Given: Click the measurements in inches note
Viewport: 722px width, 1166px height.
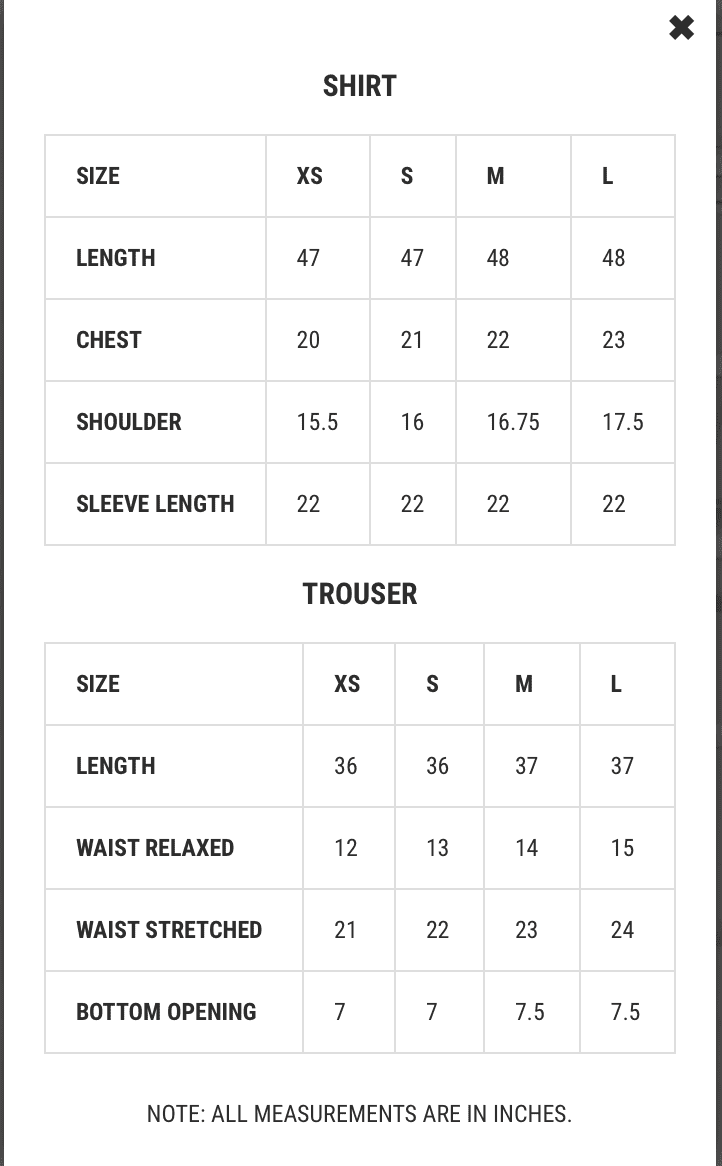Looking at the screenshot, I should click(x=359, y=1113).
